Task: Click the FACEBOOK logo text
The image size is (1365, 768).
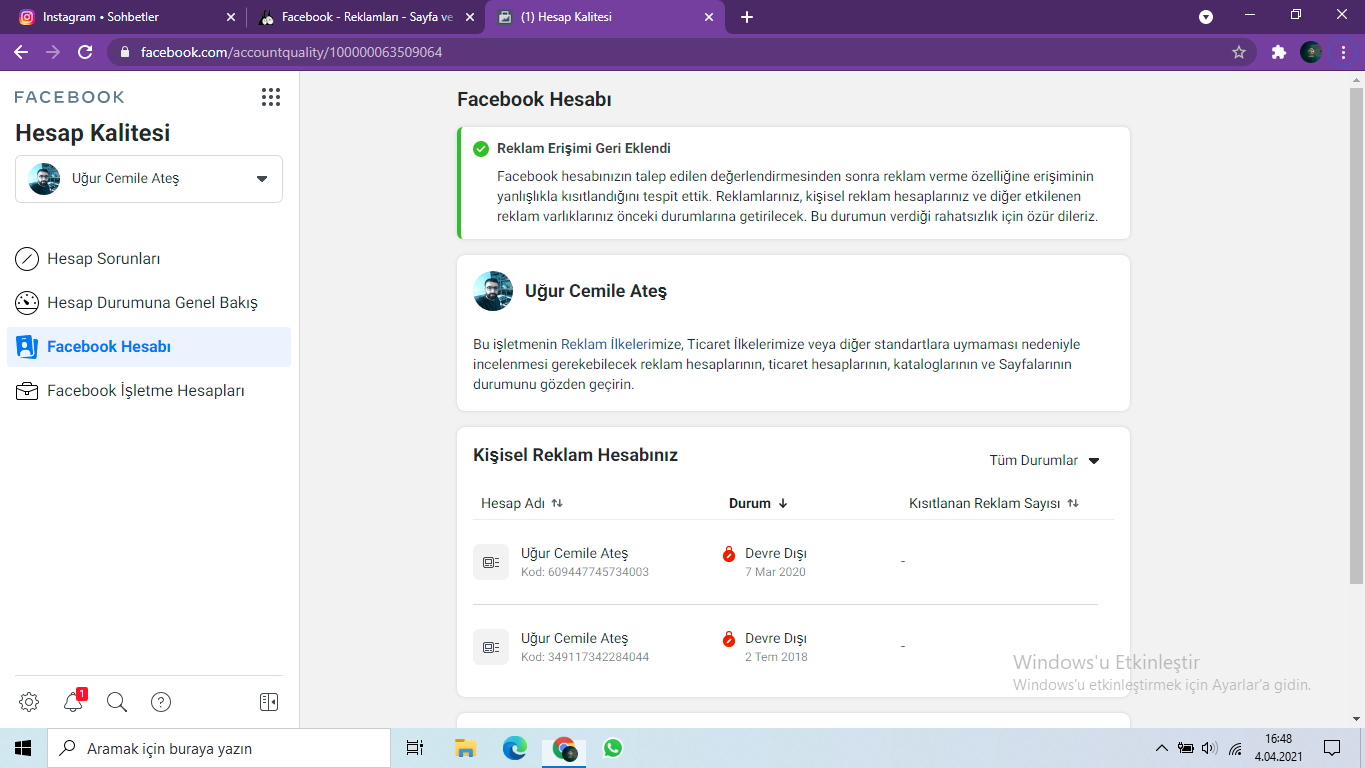Action: 70,97
